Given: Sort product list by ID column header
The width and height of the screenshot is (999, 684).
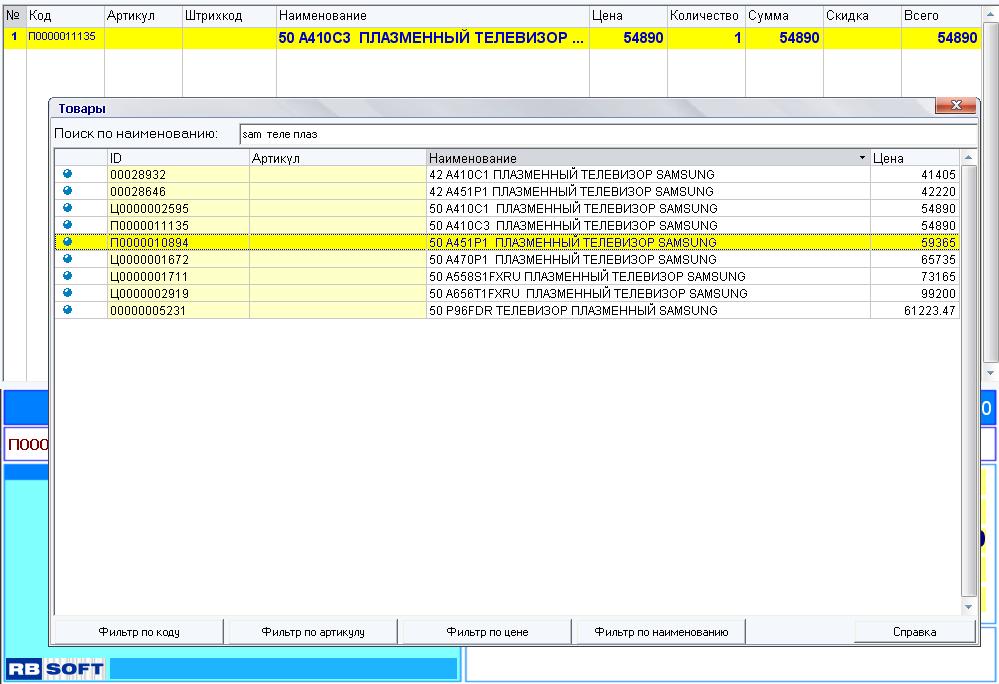Looking at the screenshot, I should [x=177, y=158].
